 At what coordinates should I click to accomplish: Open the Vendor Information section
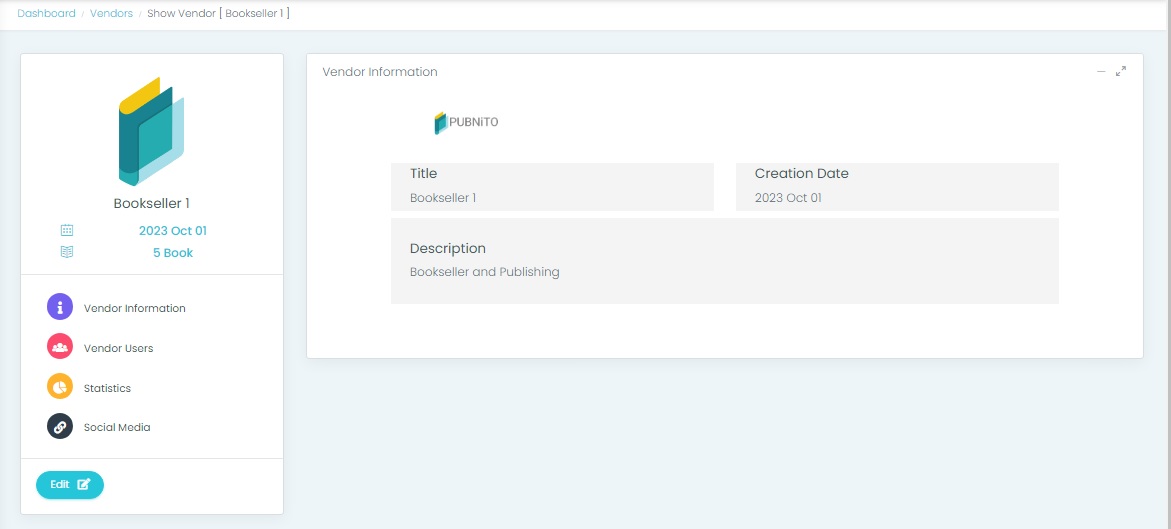click(x=134, y=308)
